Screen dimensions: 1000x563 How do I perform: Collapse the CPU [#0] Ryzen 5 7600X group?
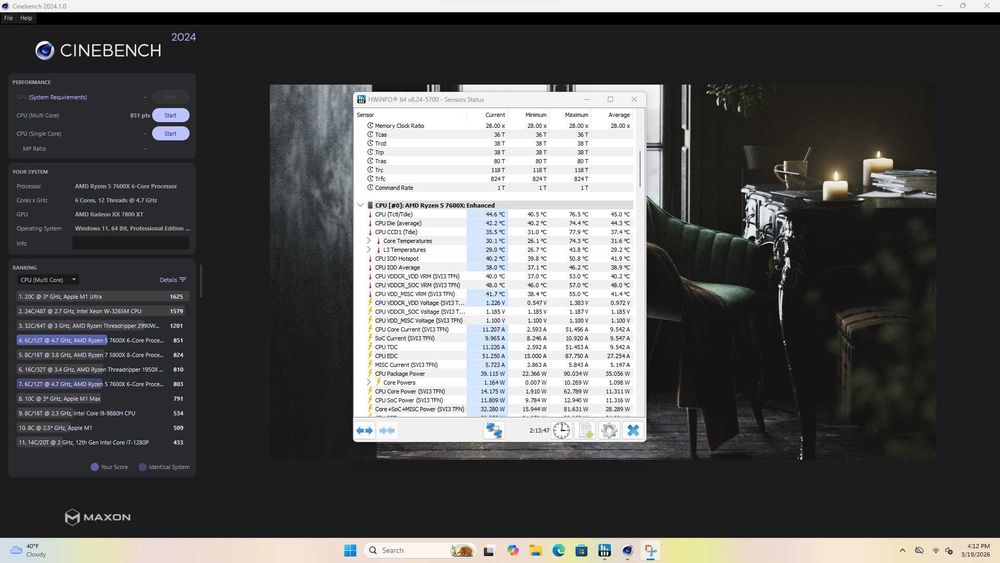click(360, 205)
